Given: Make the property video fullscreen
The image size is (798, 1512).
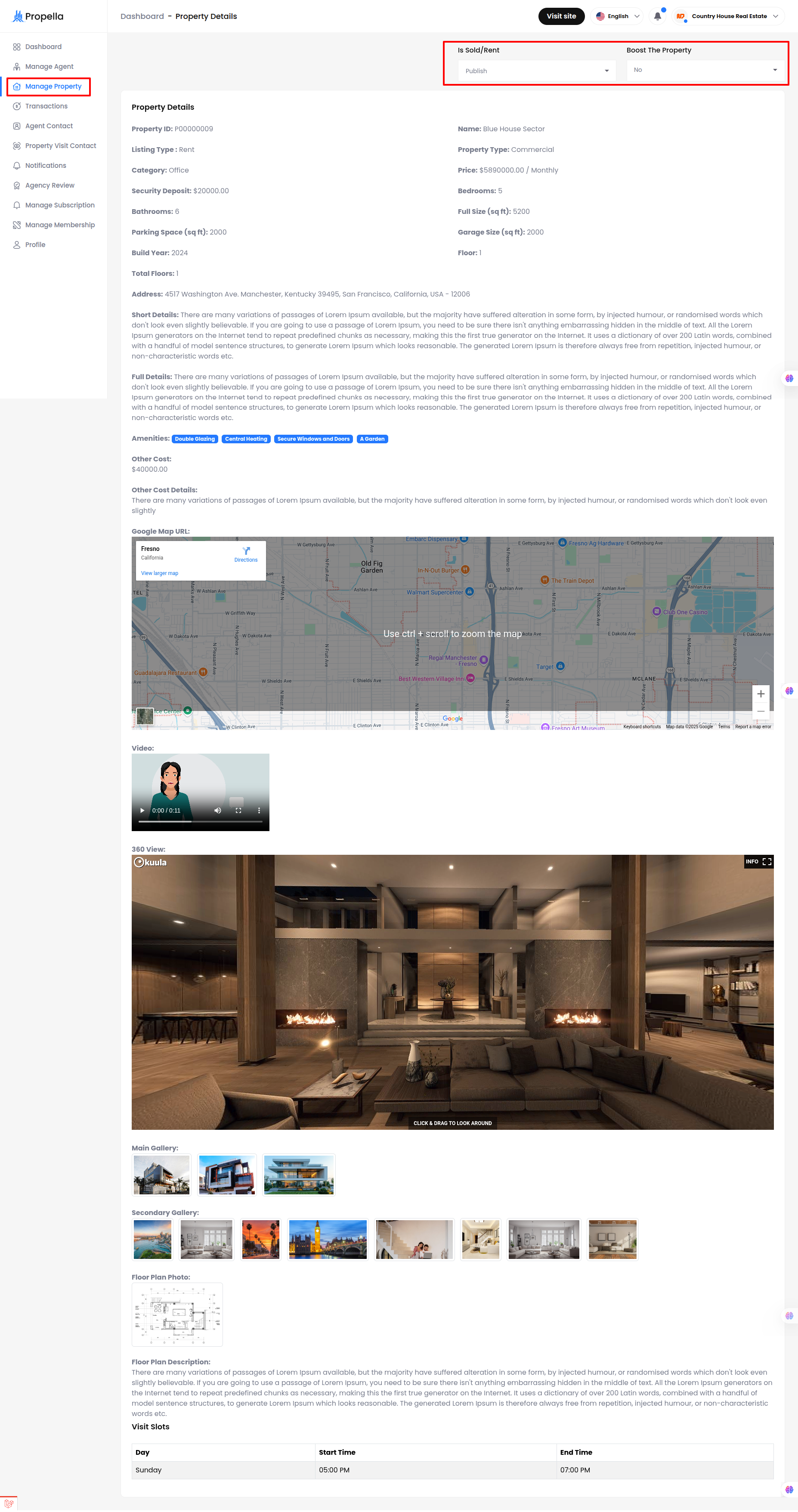Looking at the screenshot, I should 238,810.
